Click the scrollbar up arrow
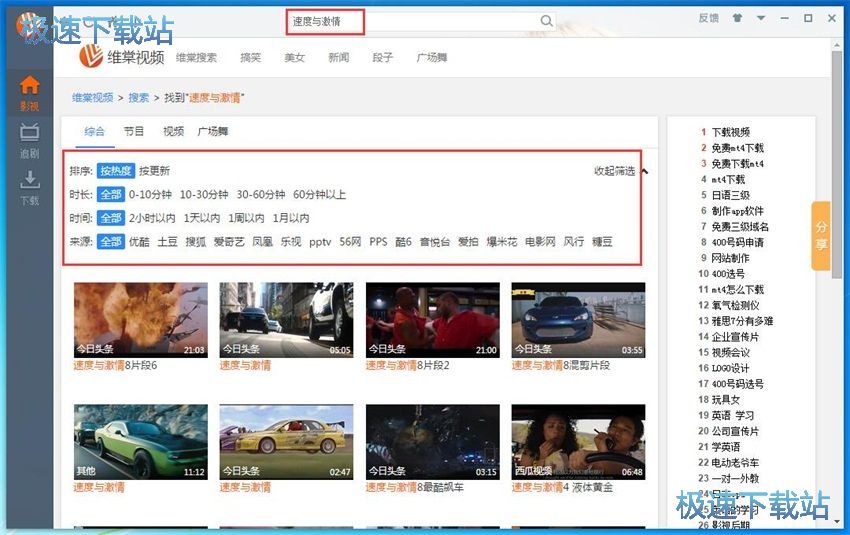The image size is (850, 535). point(837,45)
